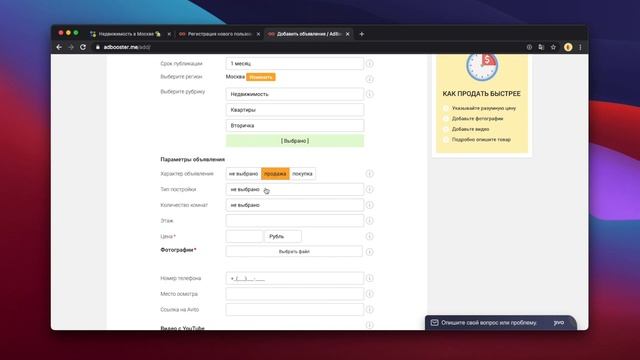Click info icon beside Номер телефона
640x360 pixels.
(x=369, y=278)
